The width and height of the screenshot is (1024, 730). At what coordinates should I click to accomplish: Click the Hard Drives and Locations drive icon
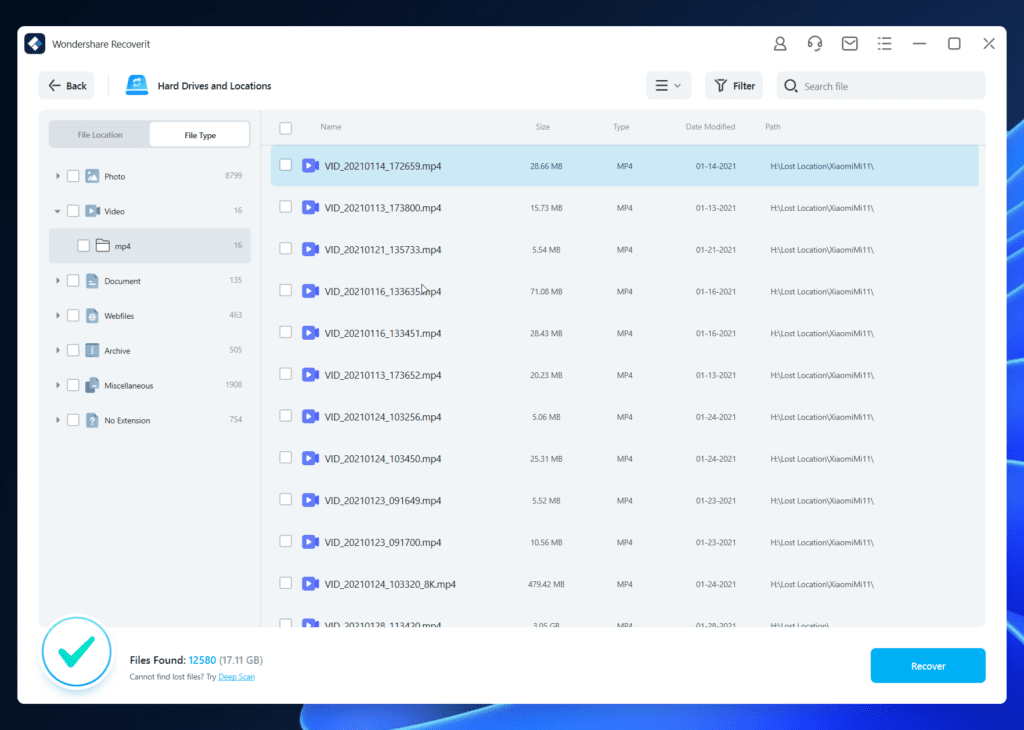pos(137,86)
